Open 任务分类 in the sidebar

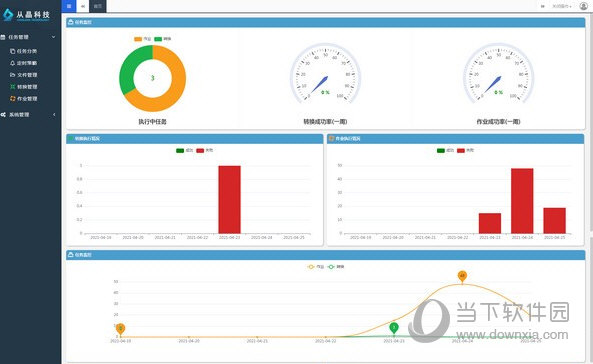click(27, 51)
